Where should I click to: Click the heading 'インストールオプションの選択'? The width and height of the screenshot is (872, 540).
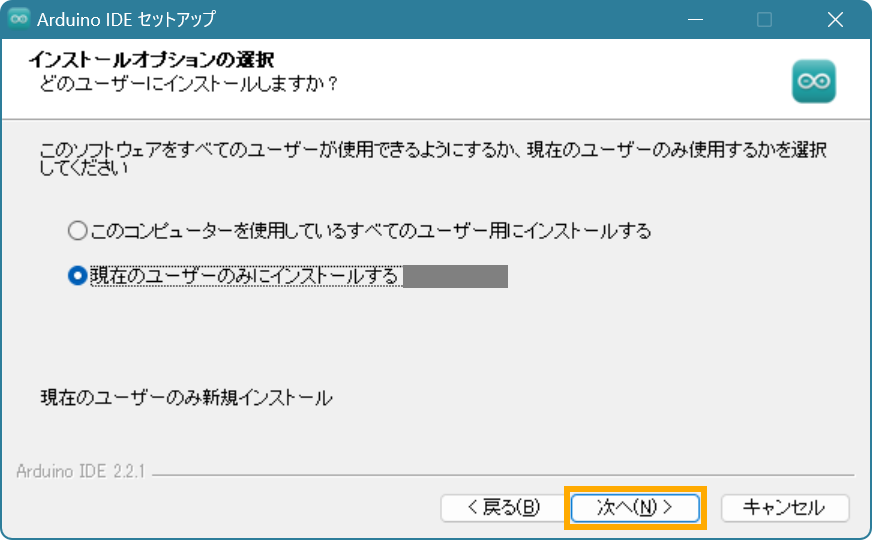pyautogui.click(x=151, y=61)
